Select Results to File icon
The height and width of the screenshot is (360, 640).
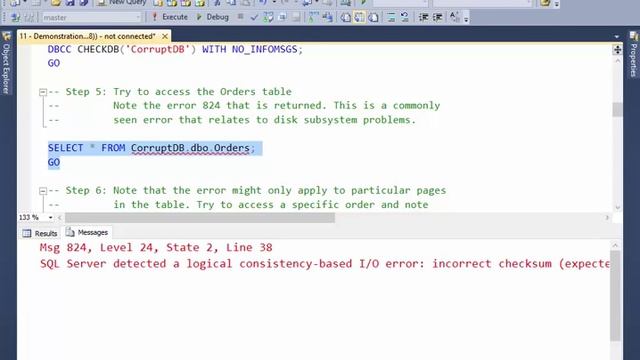373,18
